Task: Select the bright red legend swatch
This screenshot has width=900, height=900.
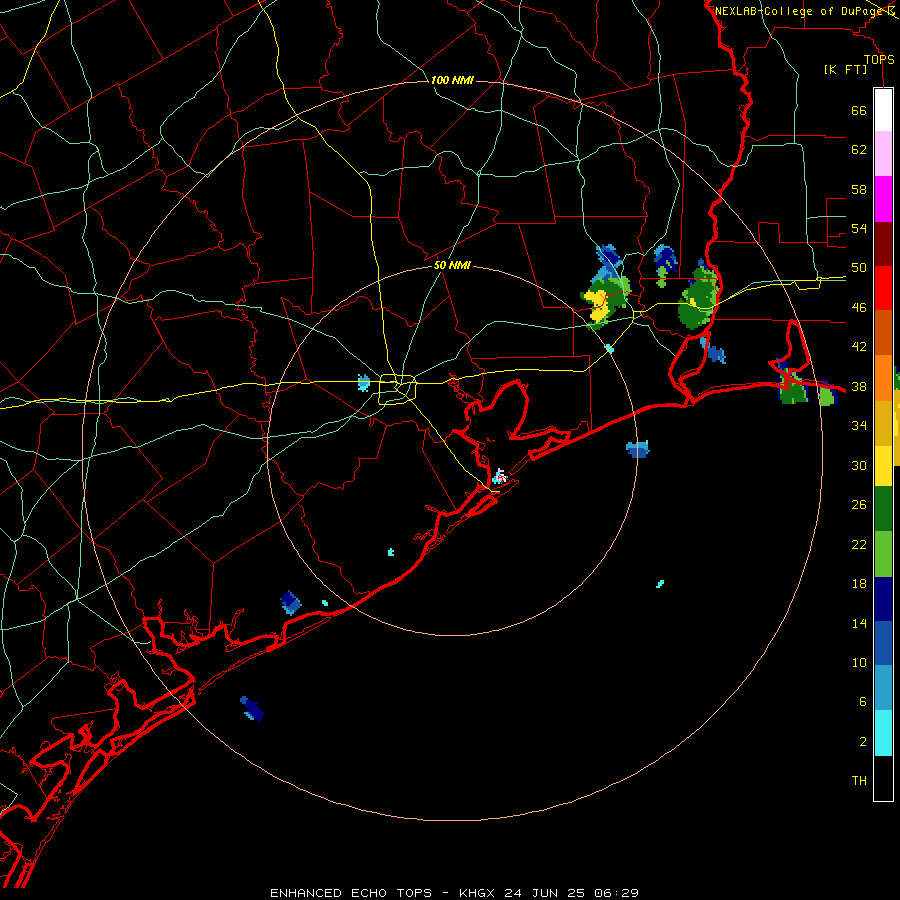Action: (883, 288)
